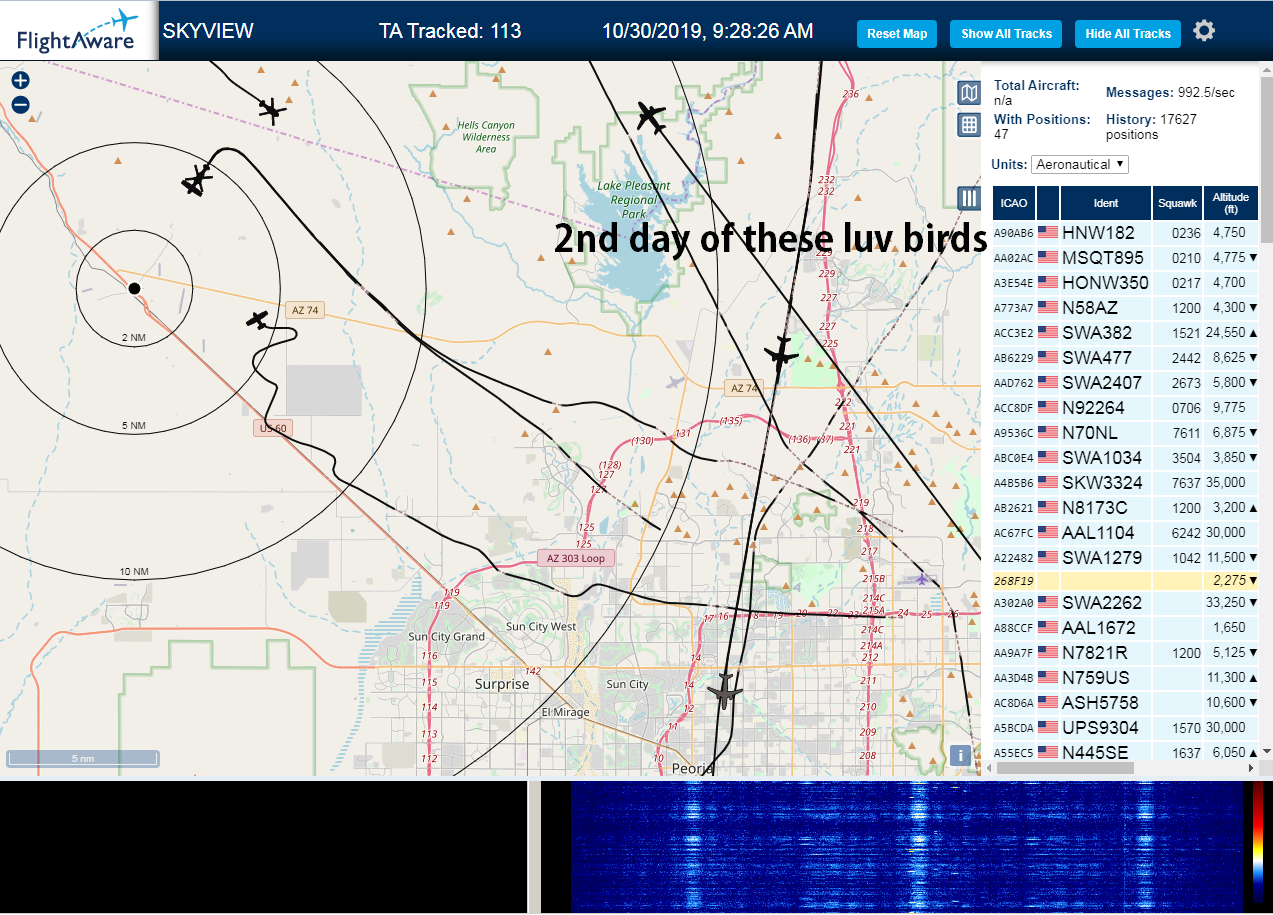Select the ASH5758 row

click(x=1126, y=703)
